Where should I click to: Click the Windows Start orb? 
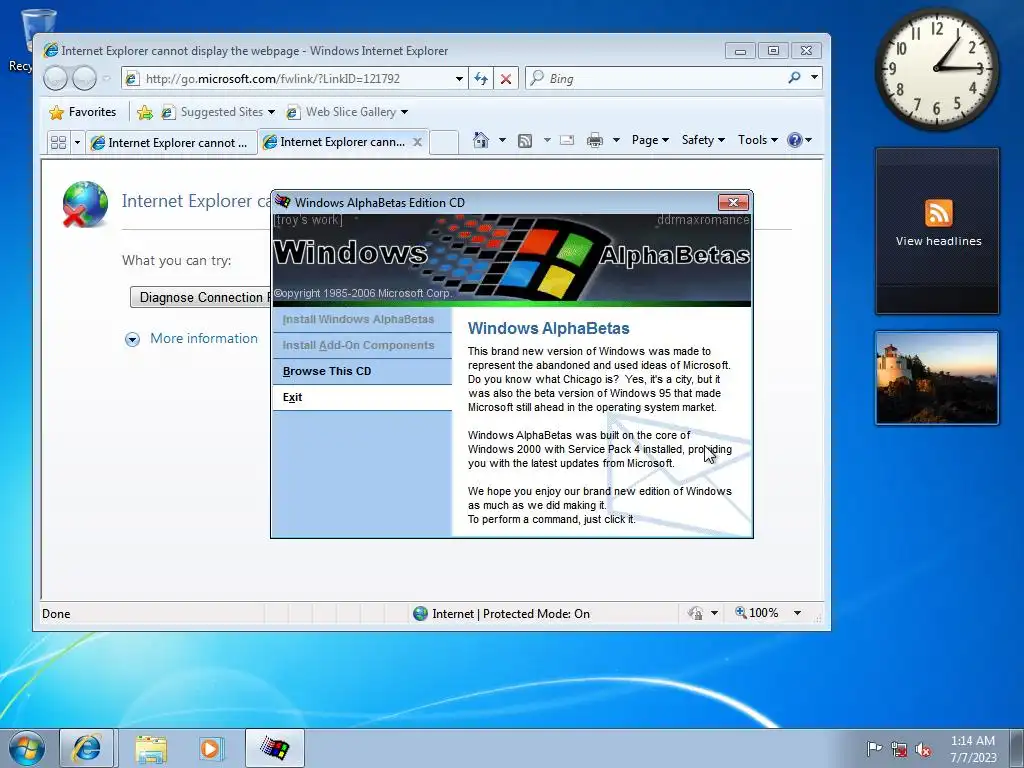(x=27, y=748)
